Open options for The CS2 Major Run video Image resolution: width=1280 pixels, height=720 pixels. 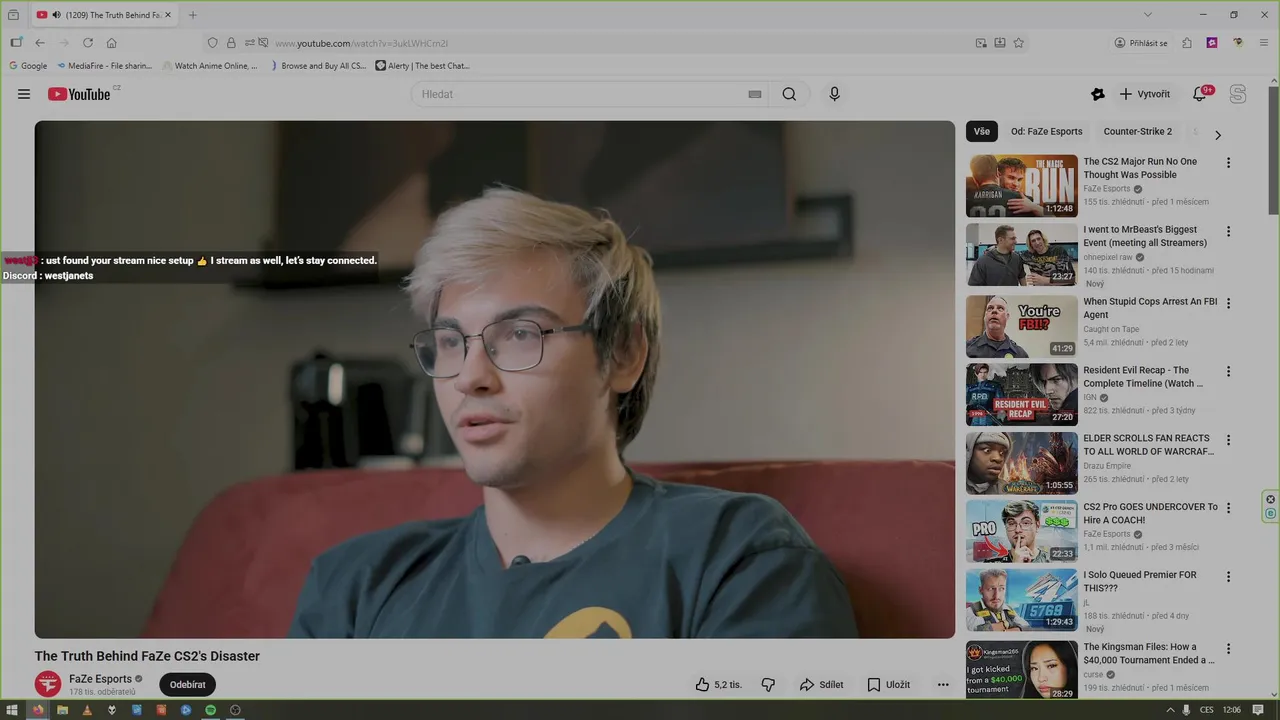(x=1229, y=162)
